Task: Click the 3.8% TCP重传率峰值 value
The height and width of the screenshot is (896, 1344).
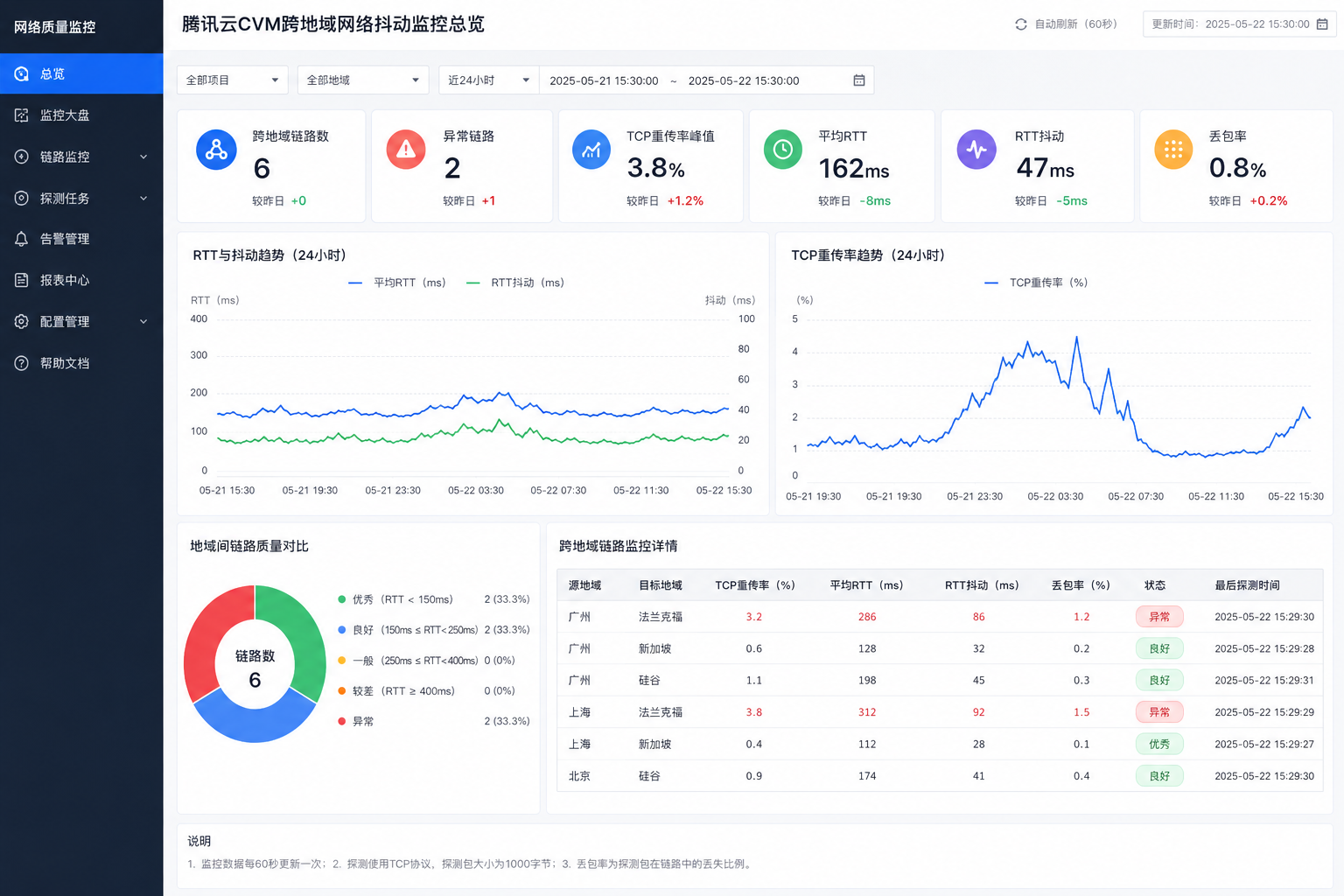Action: pos(656,168)
